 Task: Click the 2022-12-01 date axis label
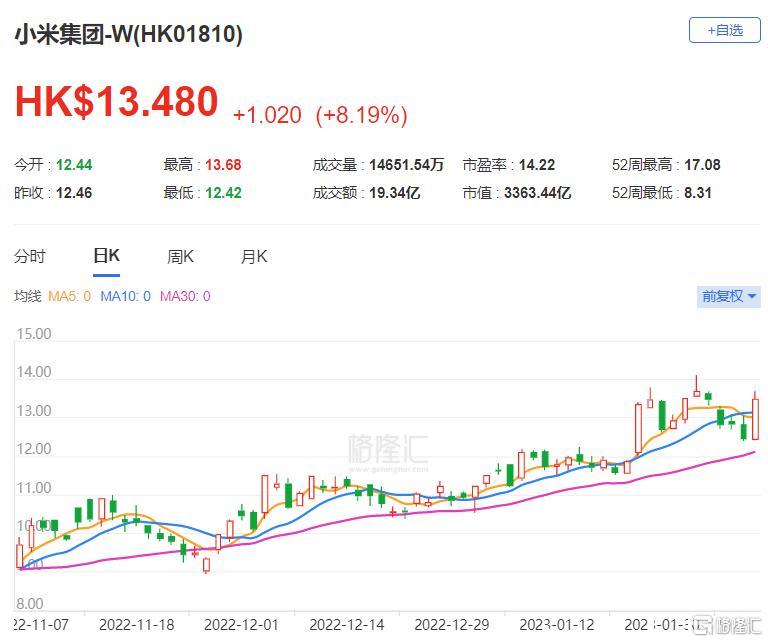(x=241, y=625)
